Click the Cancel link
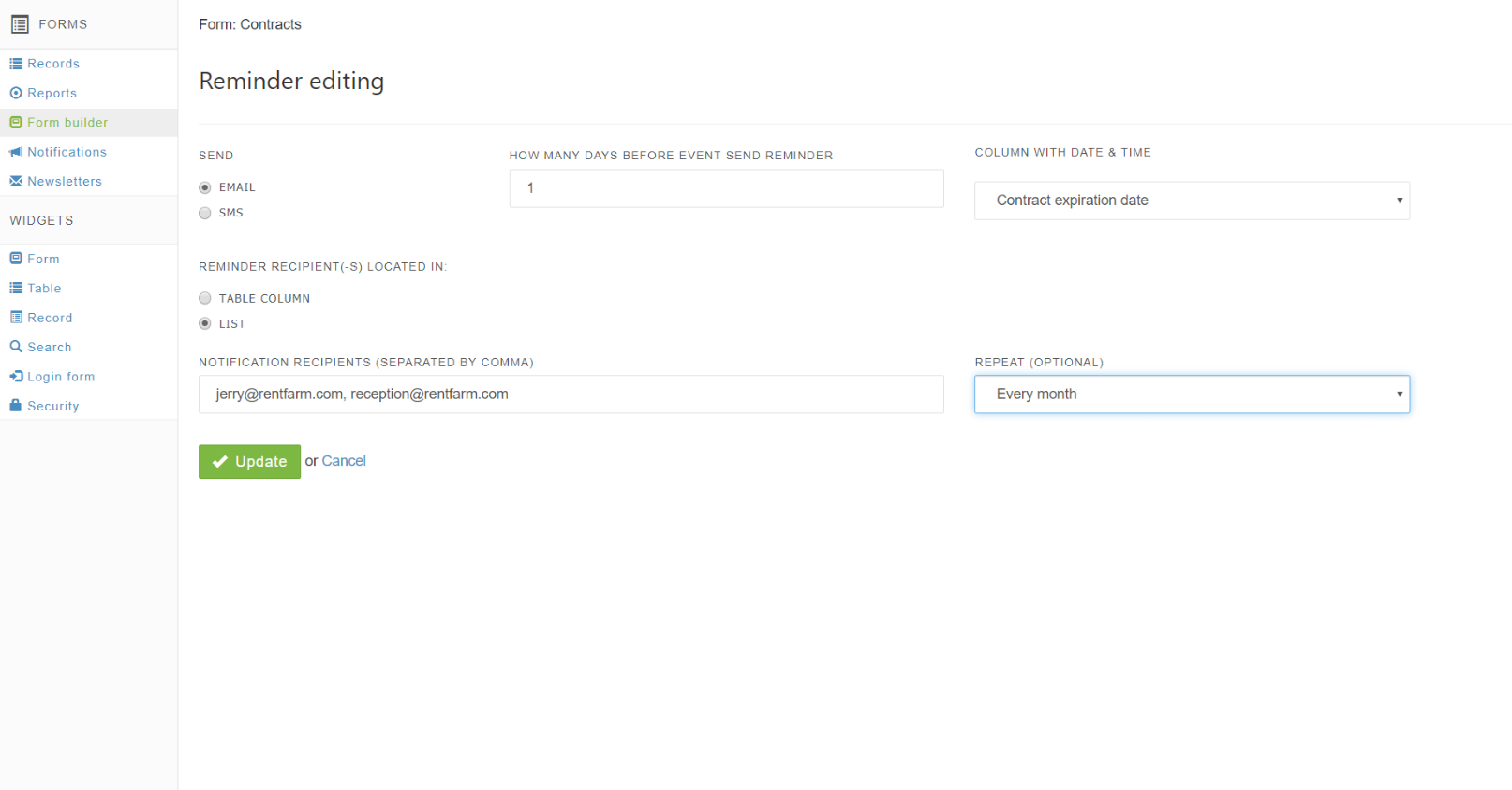The height and width of the screenshot is (790, 1512). [x=344, y=461]
